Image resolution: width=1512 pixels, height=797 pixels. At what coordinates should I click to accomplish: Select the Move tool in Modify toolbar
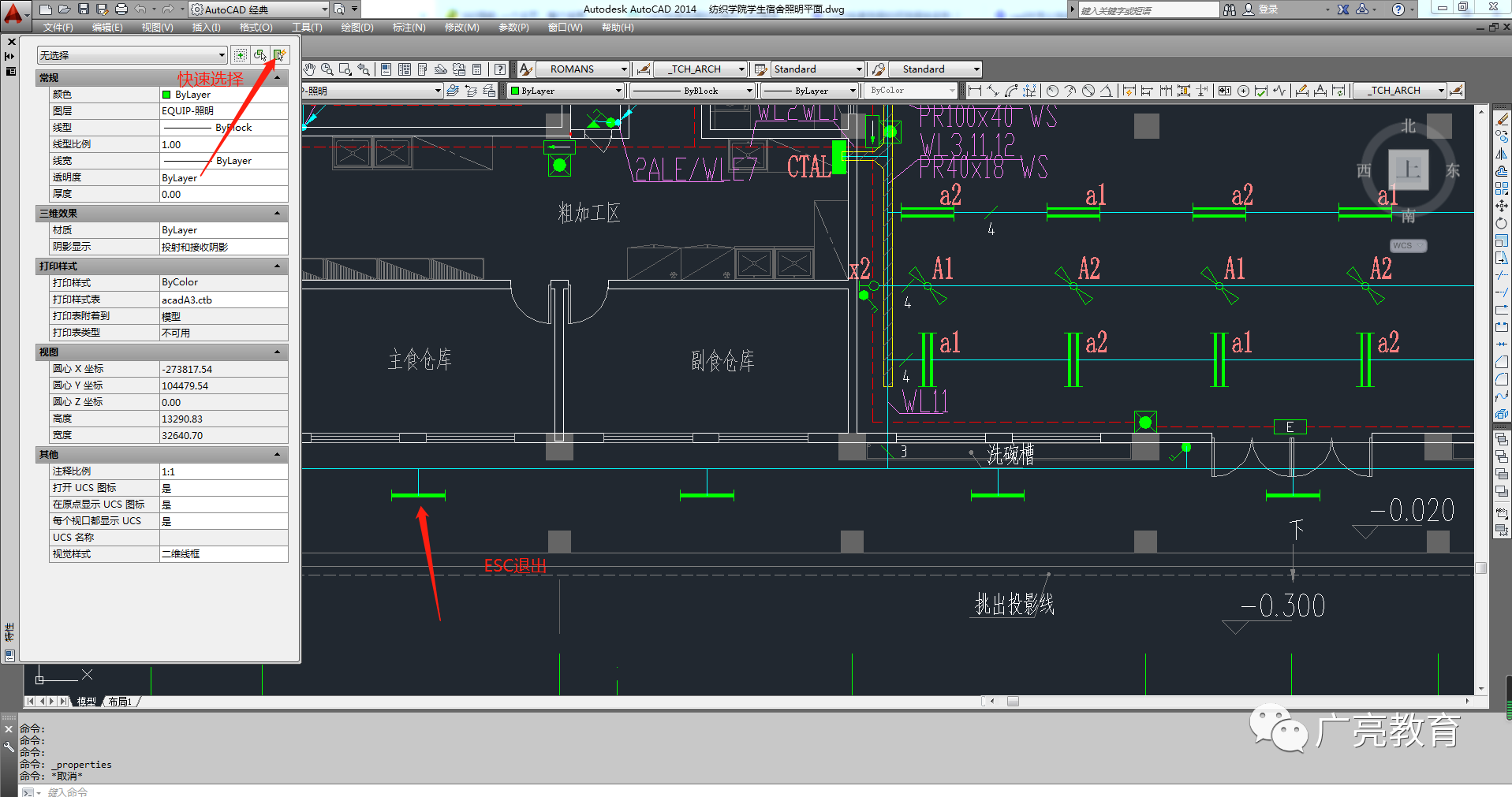click(x=1502, y=206)
